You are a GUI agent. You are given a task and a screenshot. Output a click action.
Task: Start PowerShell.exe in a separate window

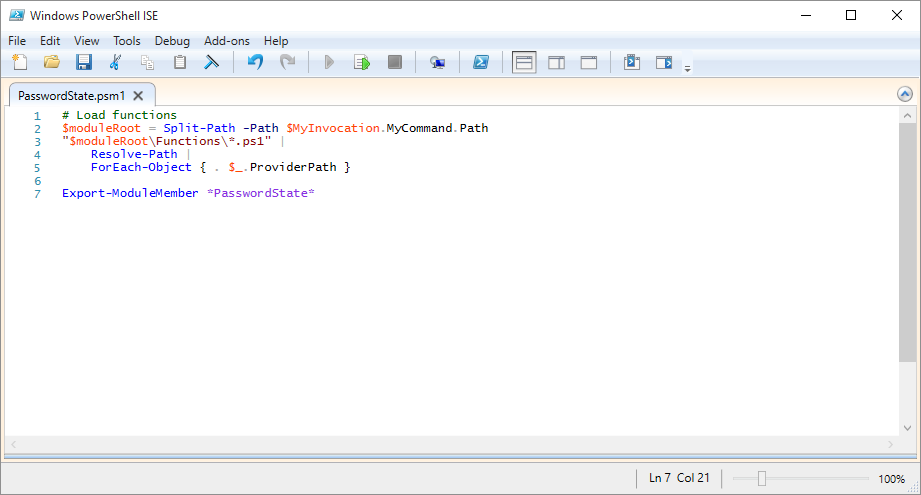[x=481, y=62]
